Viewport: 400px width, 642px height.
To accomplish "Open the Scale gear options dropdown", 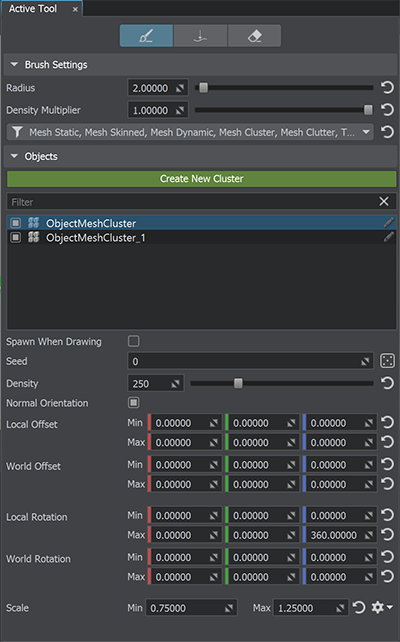I will click(x=382, y=607).
